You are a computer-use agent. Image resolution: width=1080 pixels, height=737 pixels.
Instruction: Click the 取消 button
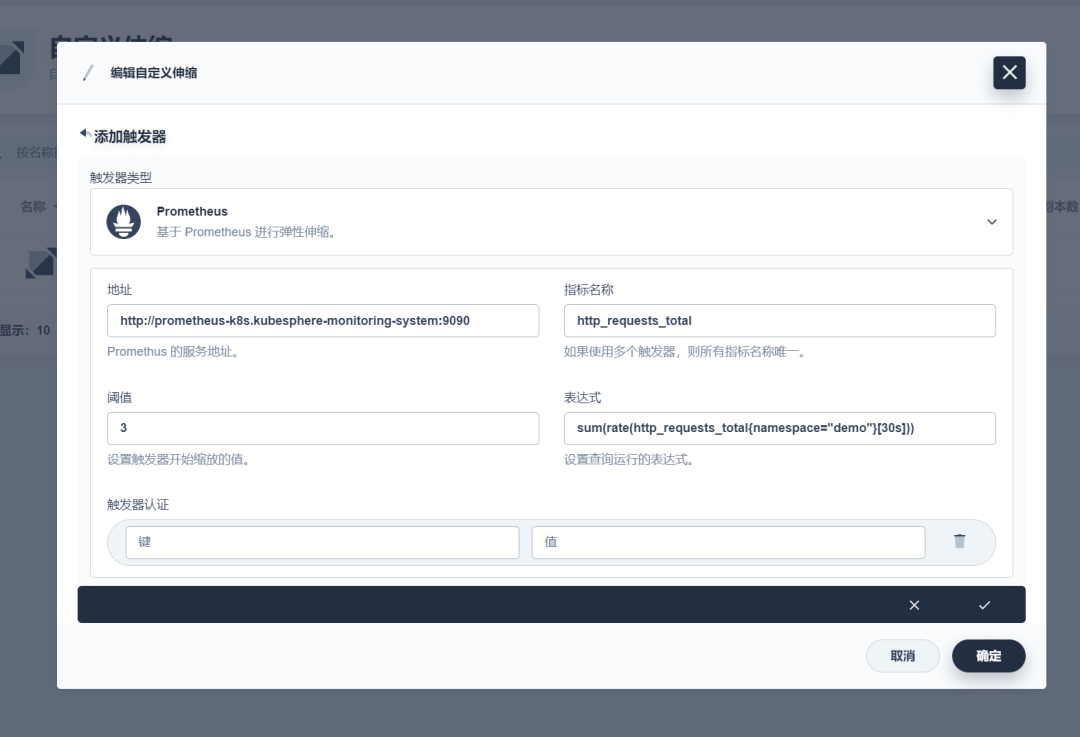pyautogui.click(x=902, y=656)
